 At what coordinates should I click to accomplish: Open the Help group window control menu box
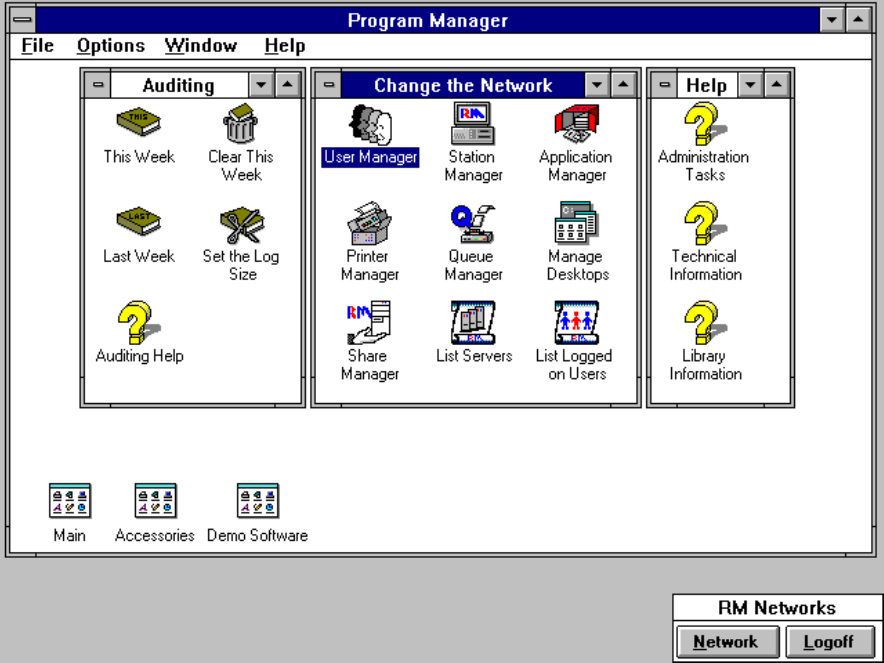[x=665, y=85]
